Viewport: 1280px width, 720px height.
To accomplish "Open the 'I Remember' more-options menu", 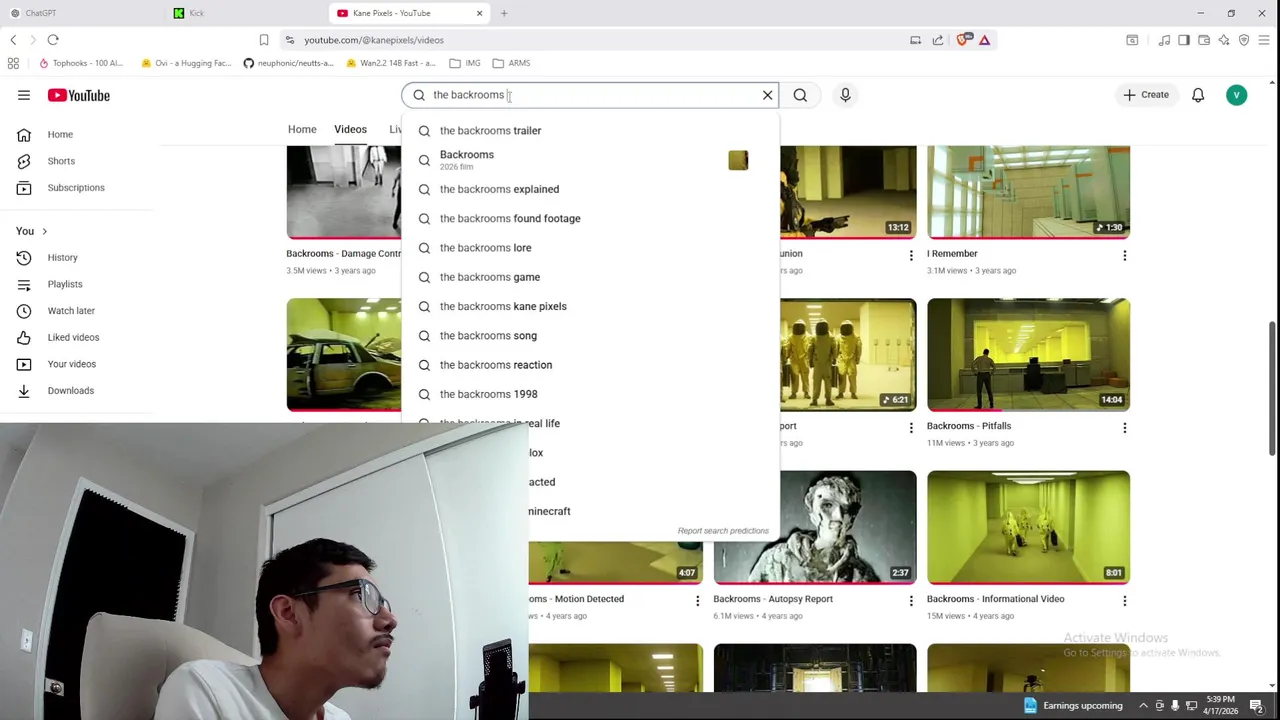I will point(1124,255).
